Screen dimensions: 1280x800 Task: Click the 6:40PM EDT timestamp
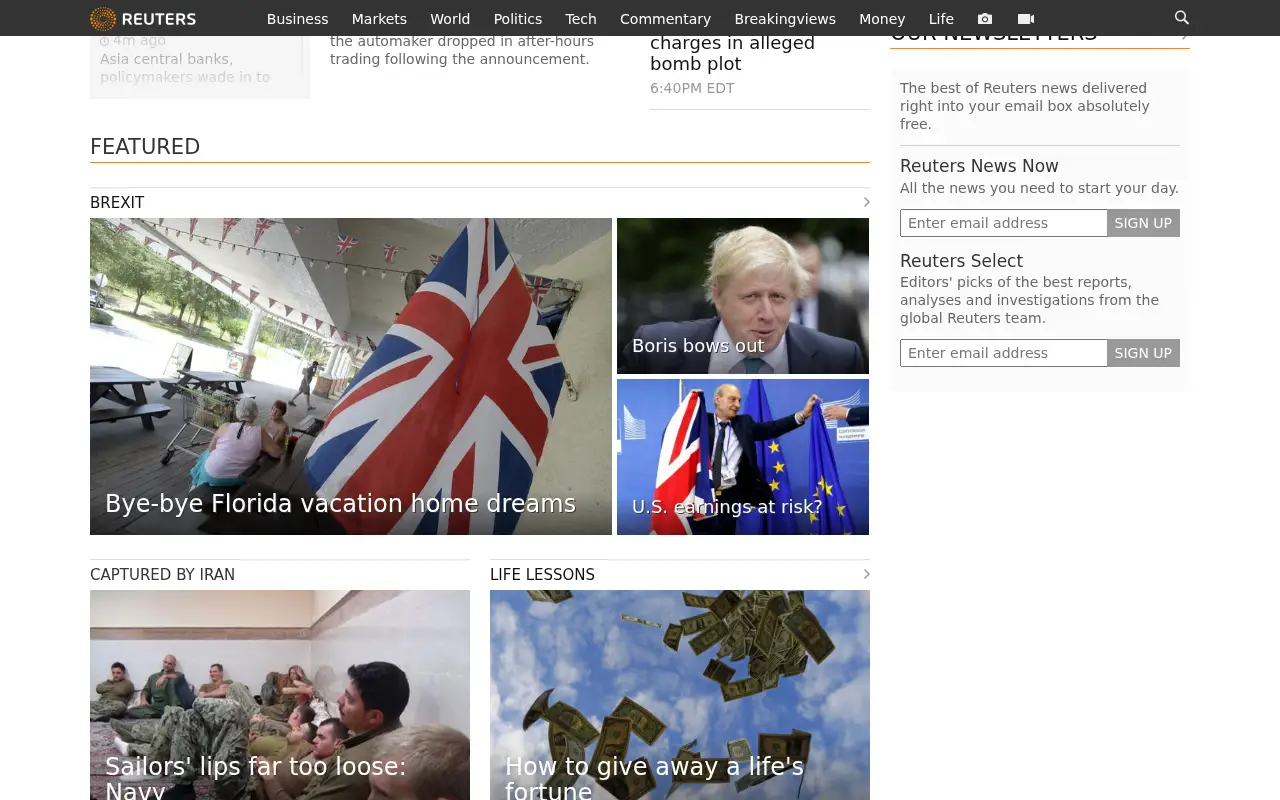pyautogui.click(x=692, y=88)
